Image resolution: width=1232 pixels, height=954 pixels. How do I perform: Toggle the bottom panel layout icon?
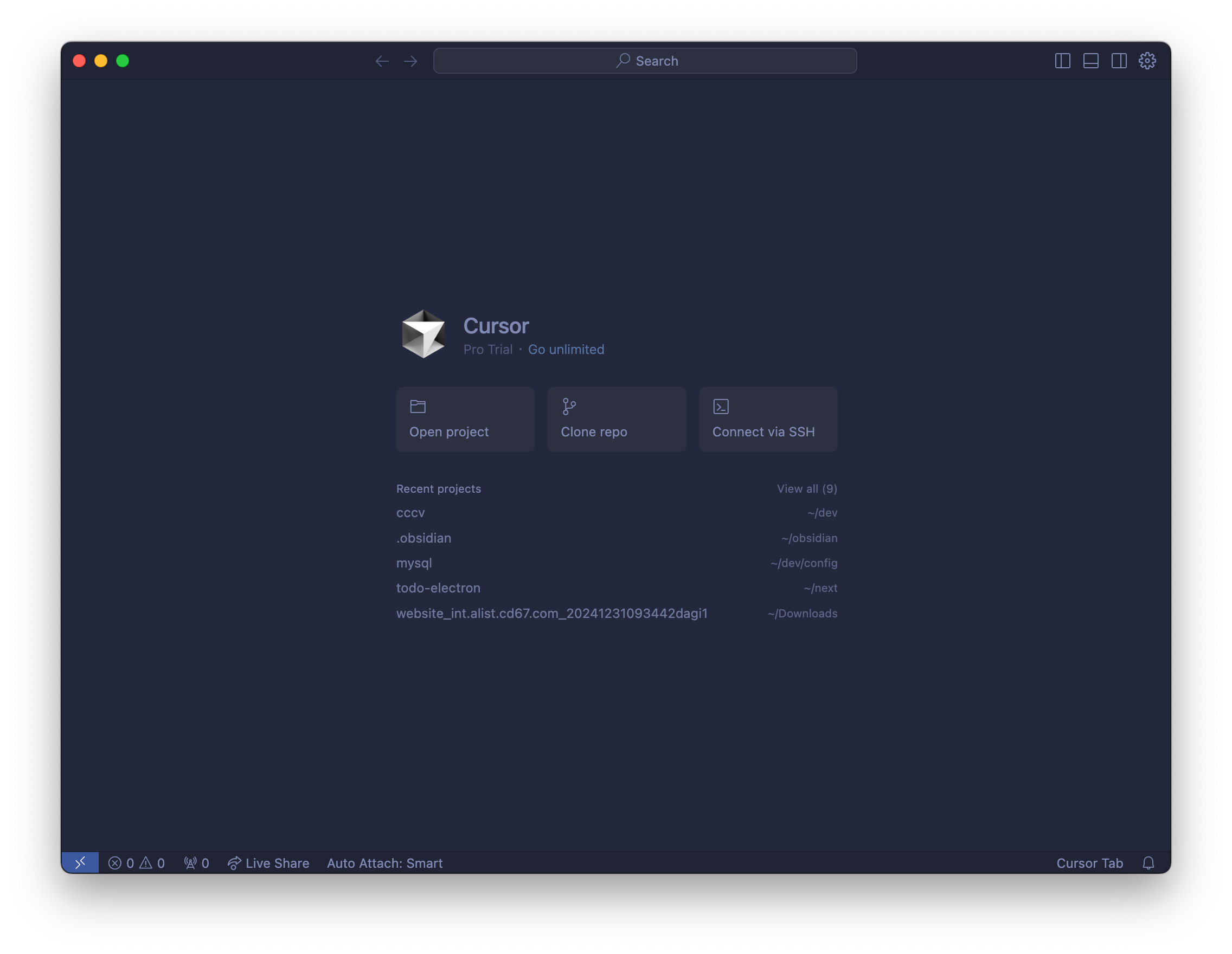[1090, 61]
